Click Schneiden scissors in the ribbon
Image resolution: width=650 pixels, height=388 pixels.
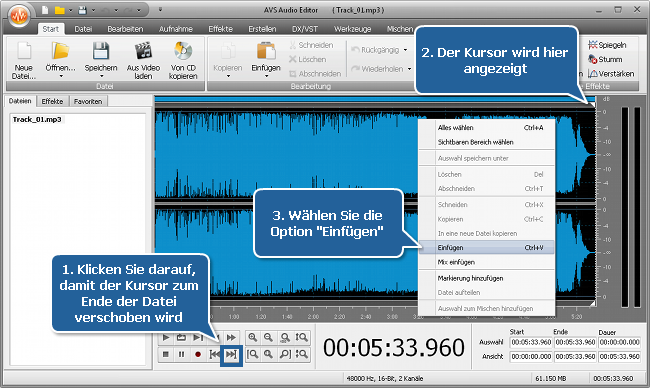click(311, 45)
